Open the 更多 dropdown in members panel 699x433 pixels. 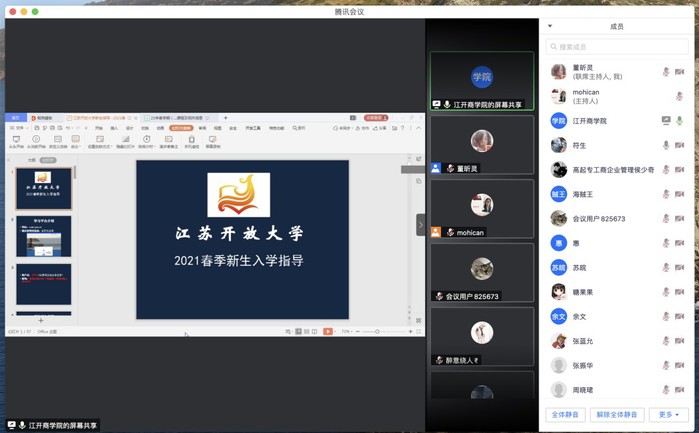pos(669,415)
